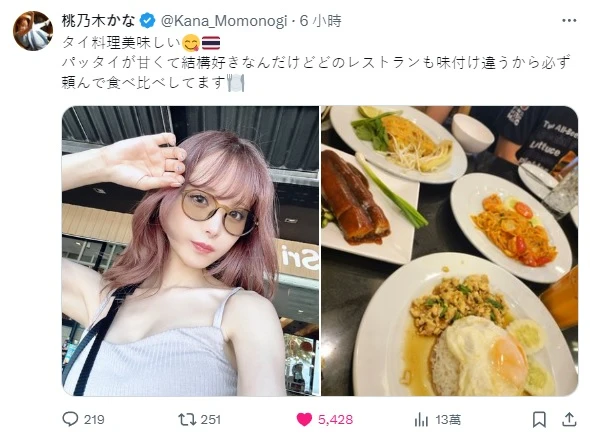Image resolution: width=590 pixels, height=440 pixels.
Task: Click the tweet text about パッタイ
Action: 316,73
